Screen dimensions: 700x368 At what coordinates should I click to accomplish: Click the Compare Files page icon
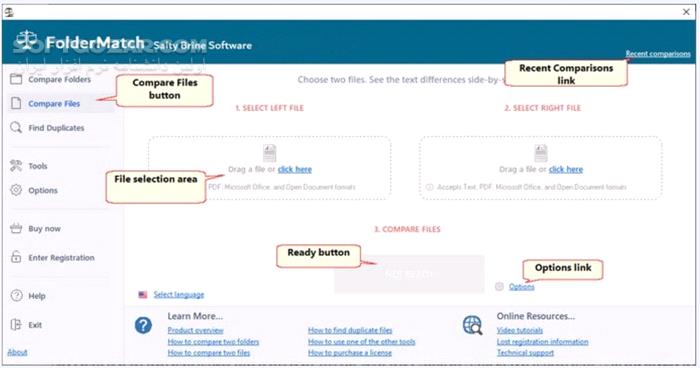tap(16, 103)
